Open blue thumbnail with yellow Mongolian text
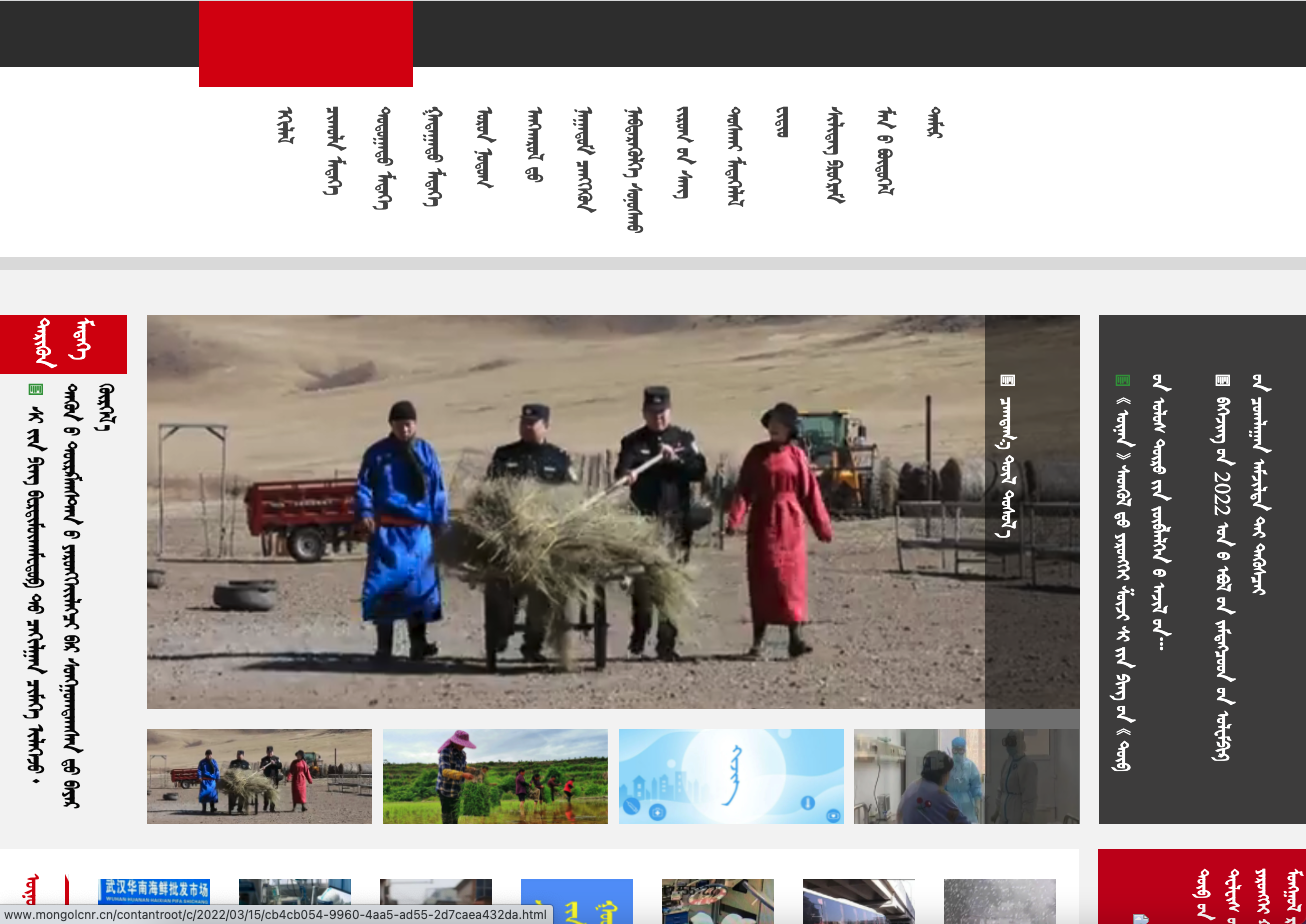The image size is (1306, 924). click(577, 900)
